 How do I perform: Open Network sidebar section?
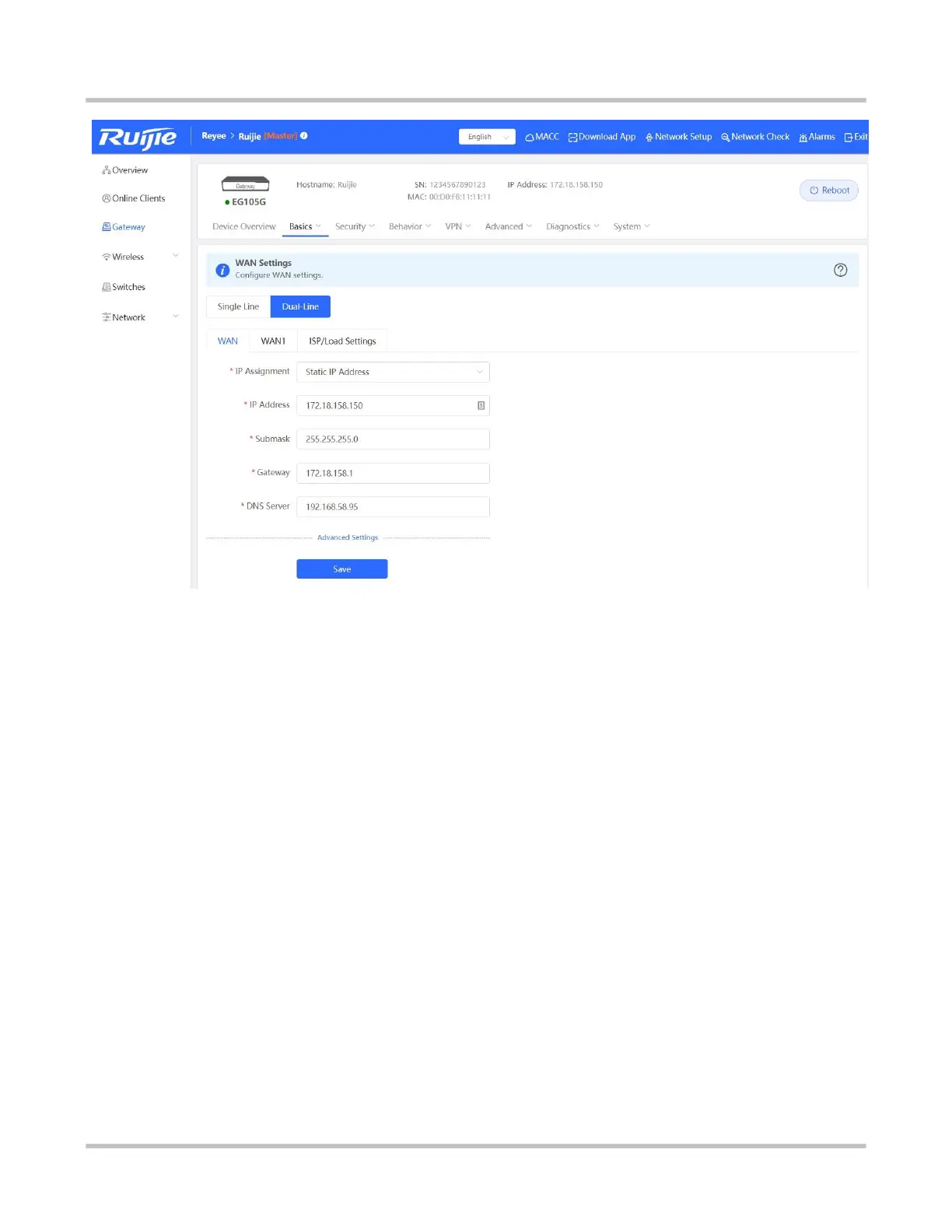(x=124, y=317)
